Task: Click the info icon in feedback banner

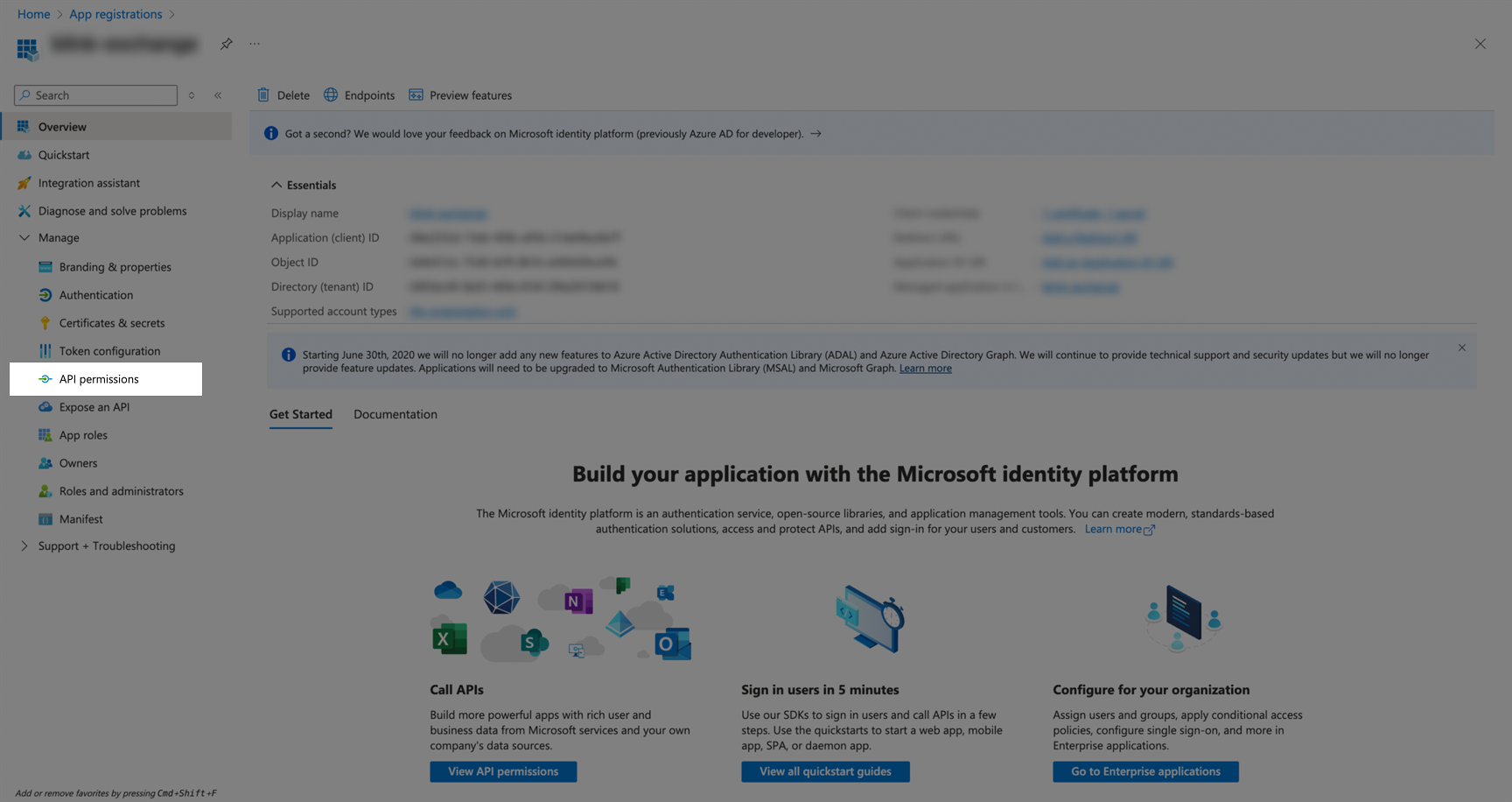Action: point(271,134)
